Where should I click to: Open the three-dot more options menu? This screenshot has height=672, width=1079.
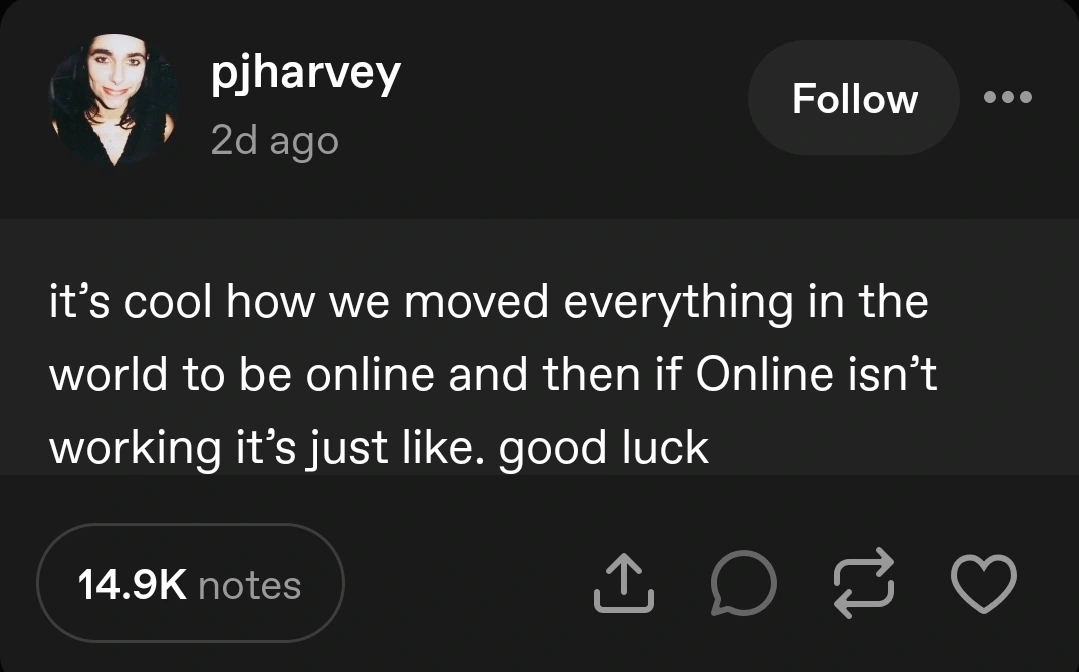(1007, 98)
